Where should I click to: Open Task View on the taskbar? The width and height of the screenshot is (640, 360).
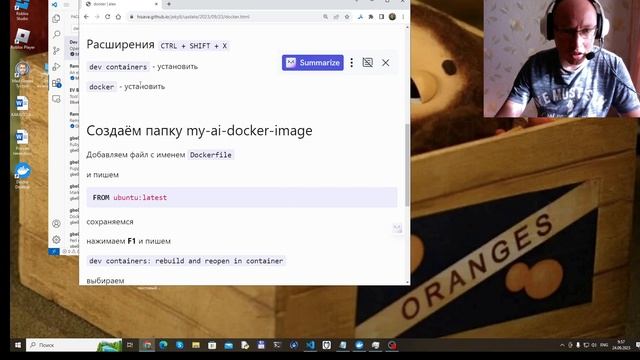130,345
